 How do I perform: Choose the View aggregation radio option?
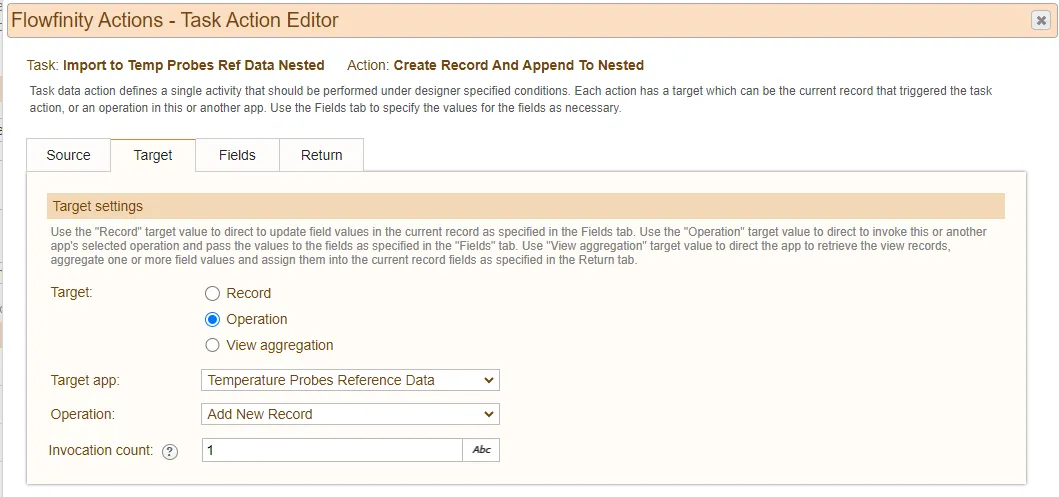pyautogui.click(x=213, y=345)
